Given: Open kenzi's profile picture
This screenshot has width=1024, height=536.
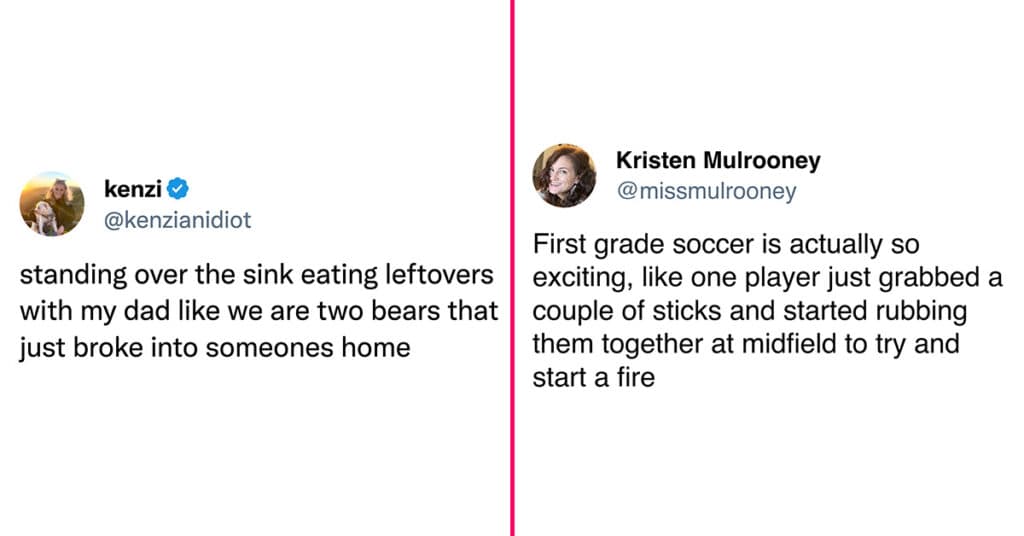Looking at the screenshot, I should 52,204.
